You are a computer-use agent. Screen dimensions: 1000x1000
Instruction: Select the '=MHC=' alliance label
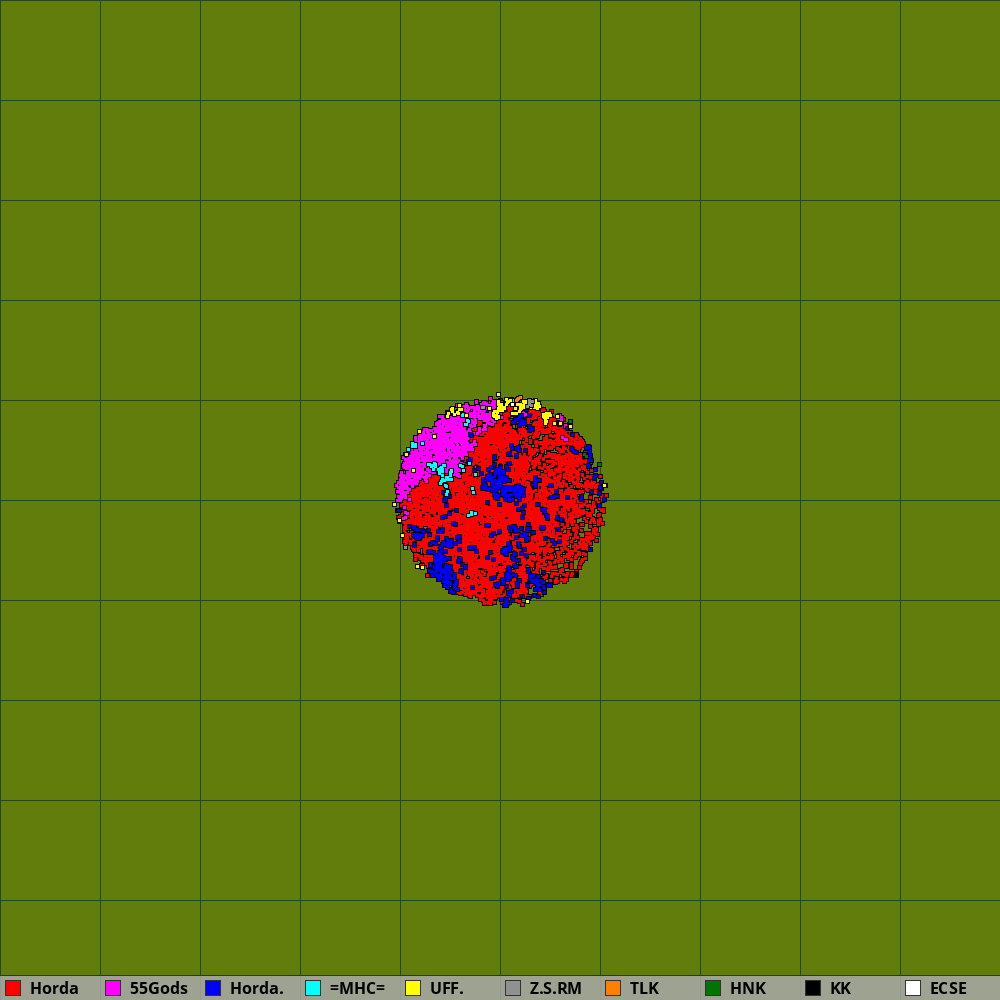click(358, 989)
